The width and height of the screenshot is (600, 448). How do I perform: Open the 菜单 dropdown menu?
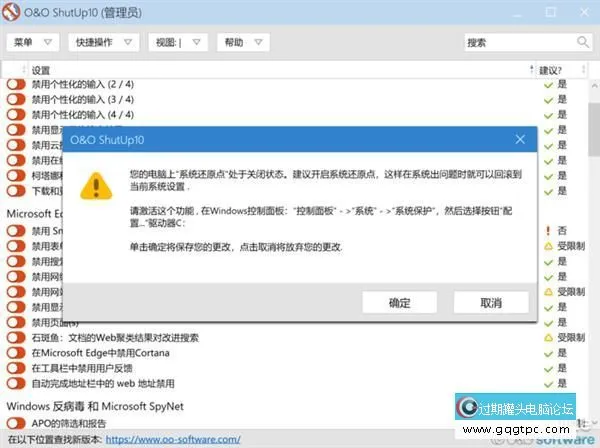33,42
